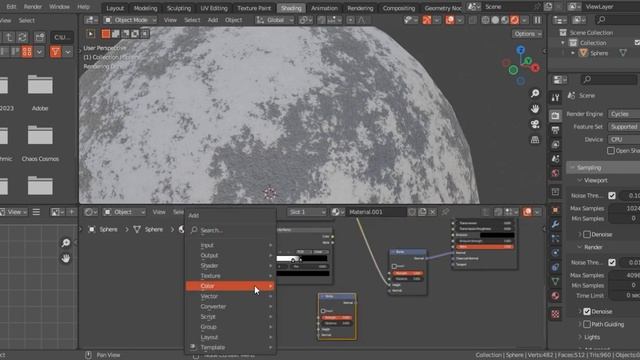Toggle Render Noise Threshold checkbox
This screenshot has width=640, height=360.
611,262
